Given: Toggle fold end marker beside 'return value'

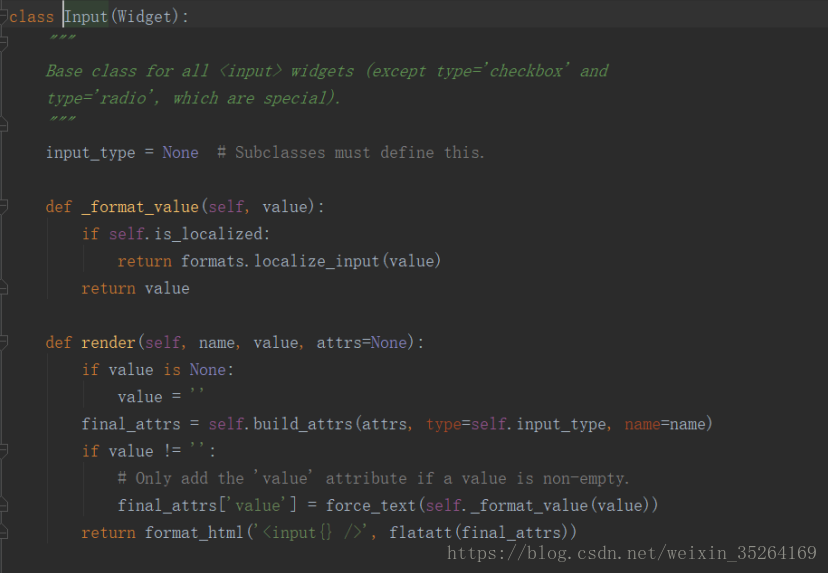Looking at the screenshot, I should [x=3, y=288].
